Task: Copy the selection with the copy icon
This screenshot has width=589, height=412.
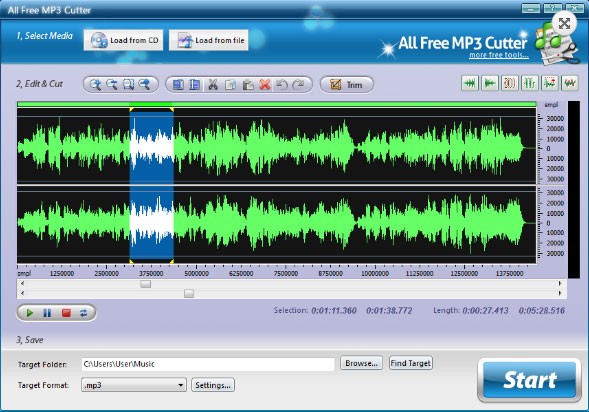Action: (x=230, y=85)
